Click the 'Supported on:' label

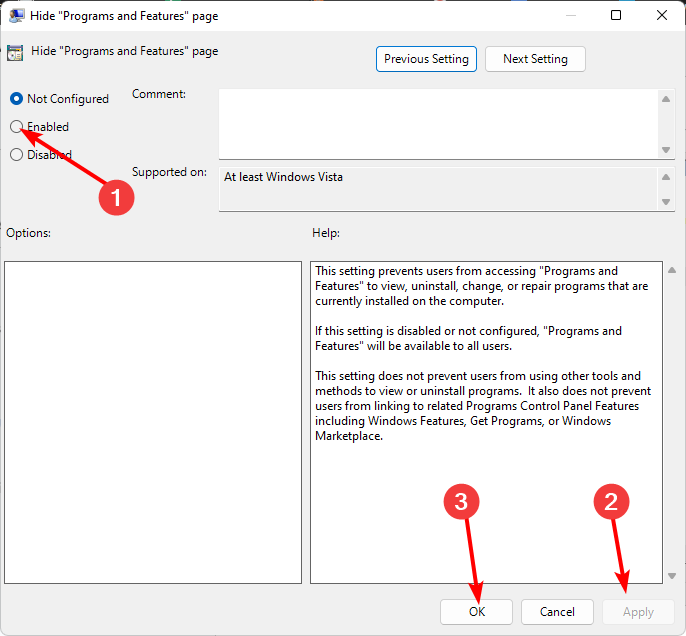[x=169, y=172]
